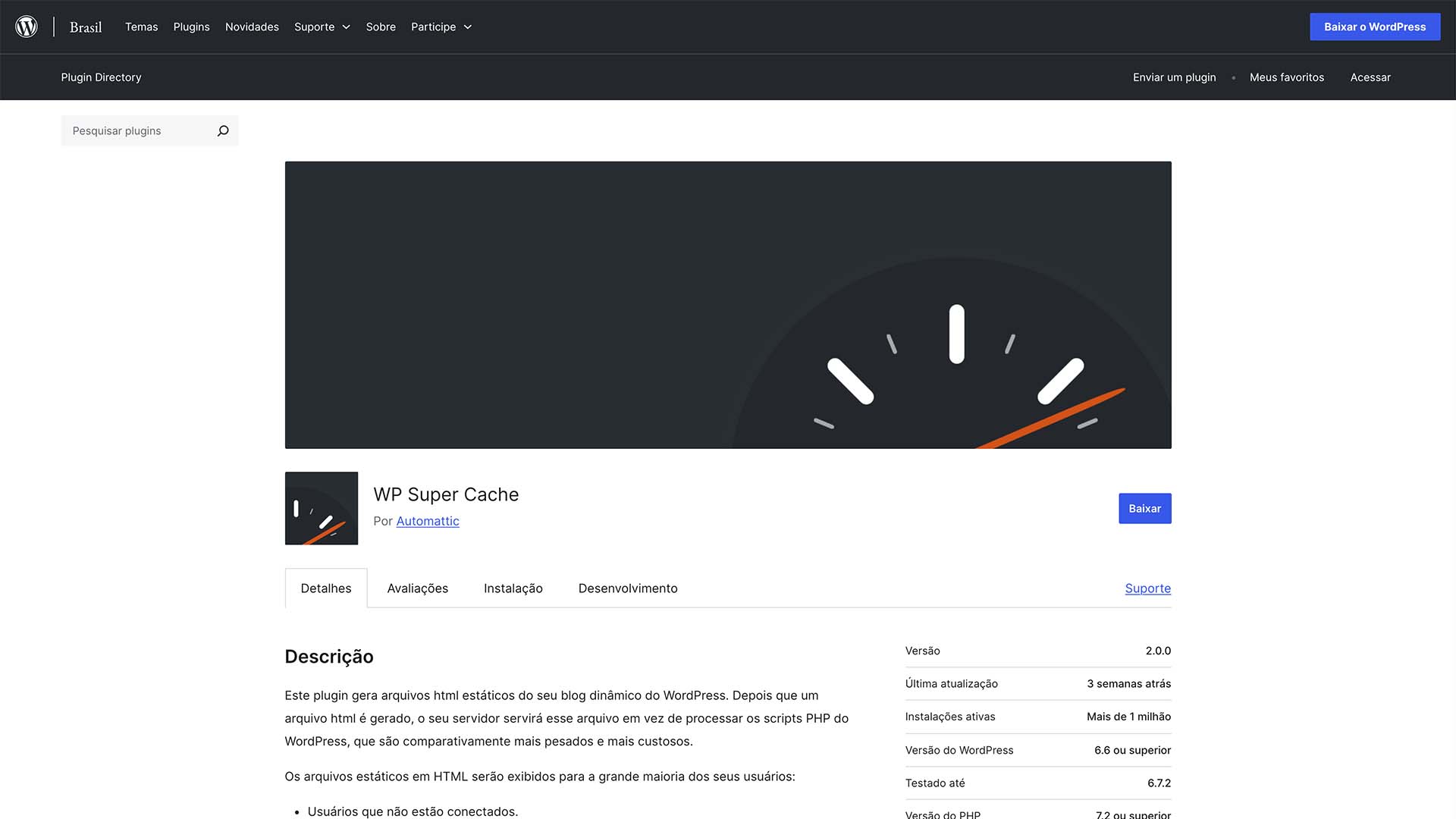
Task: Click the Versão do WordPress label
Action: [959, 750]
